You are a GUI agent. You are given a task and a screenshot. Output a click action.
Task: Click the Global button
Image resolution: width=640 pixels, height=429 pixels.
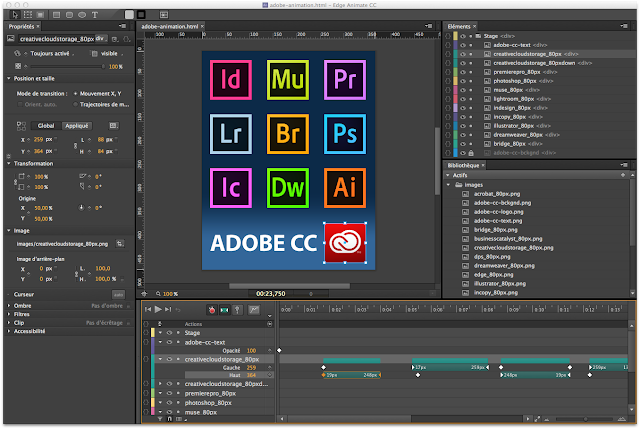(x=46, y=126)
